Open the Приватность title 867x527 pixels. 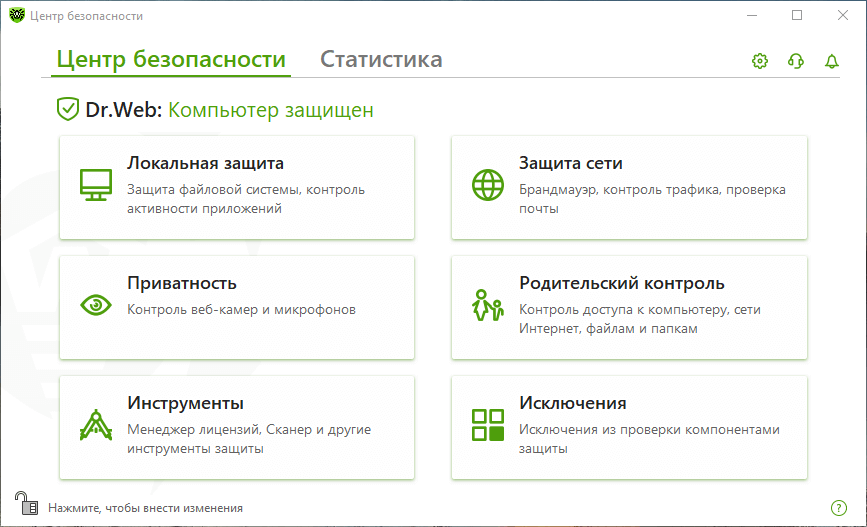tap(182, 283)
